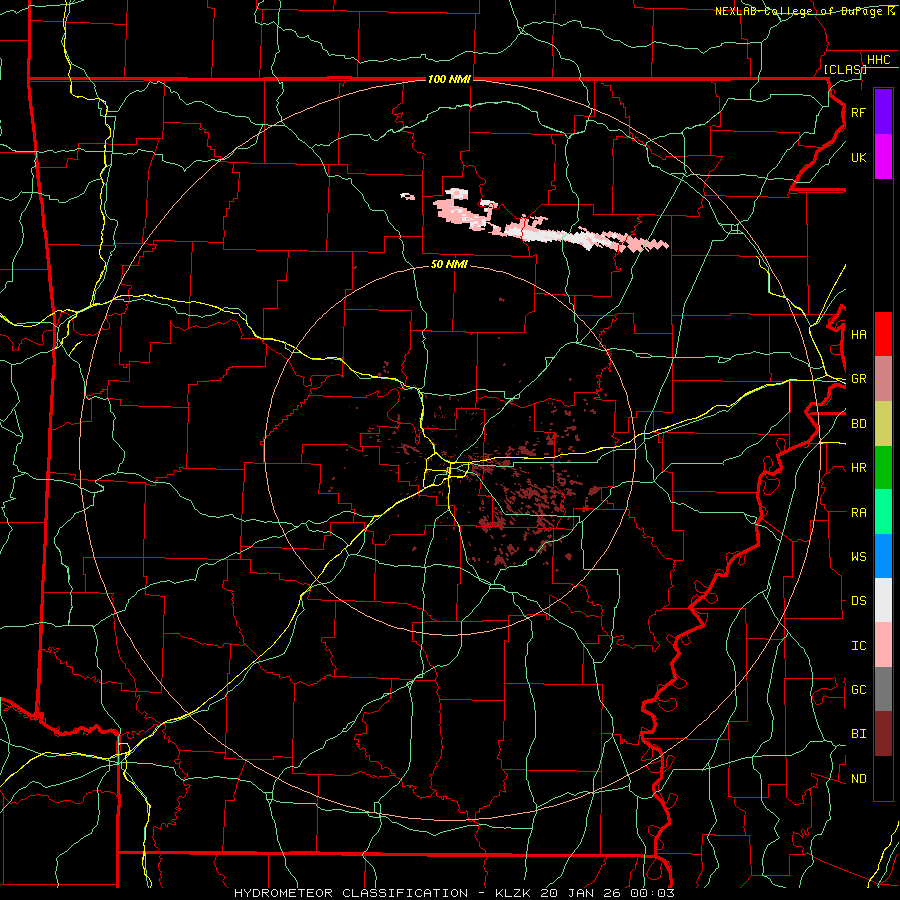Viewport: 900px width, 900px height.
Task: Click the "GR" legend label
Action: (x=858, y=379)
